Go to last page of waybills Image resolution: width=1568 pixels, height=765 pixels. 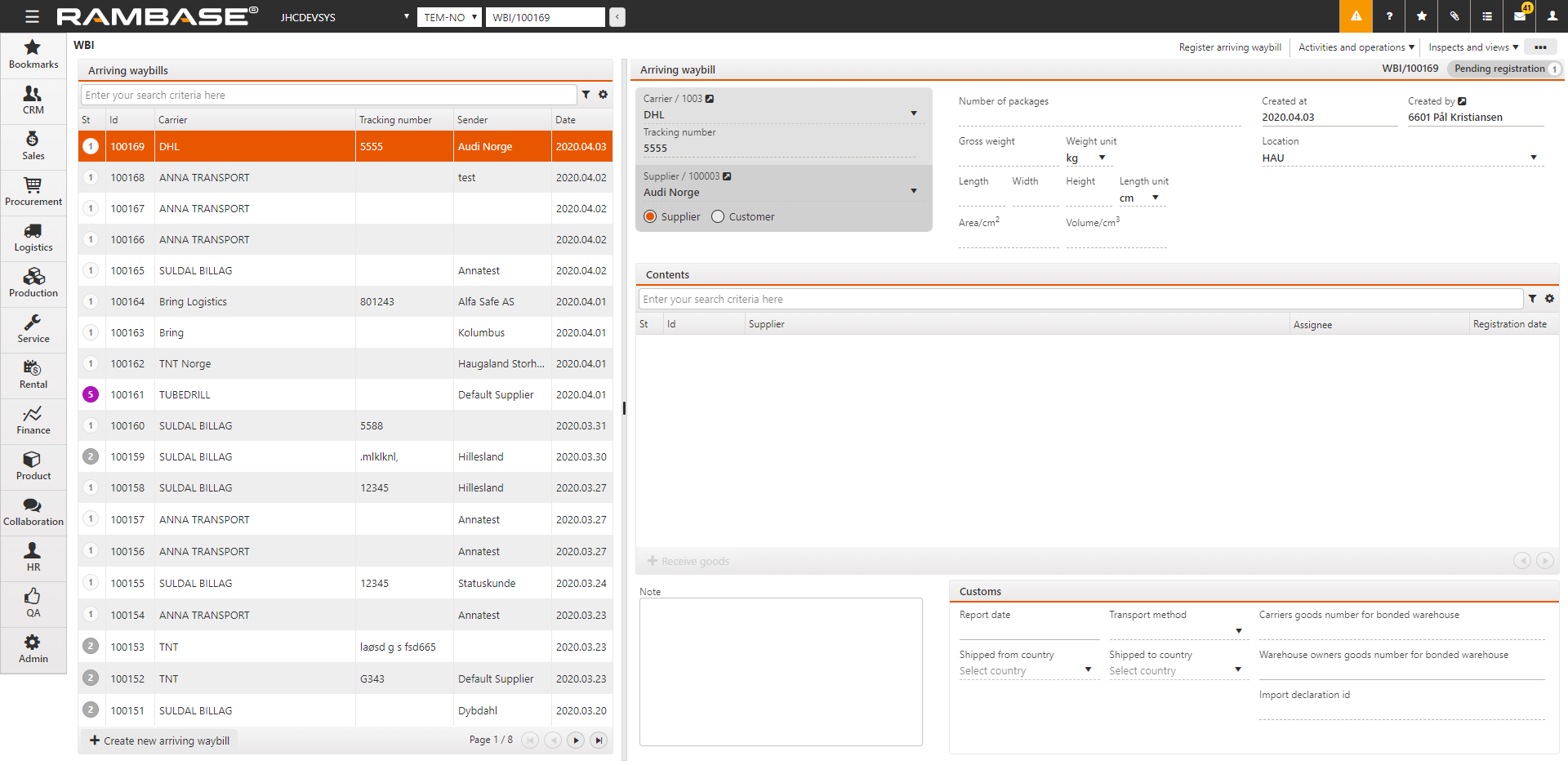click(599, 741)
